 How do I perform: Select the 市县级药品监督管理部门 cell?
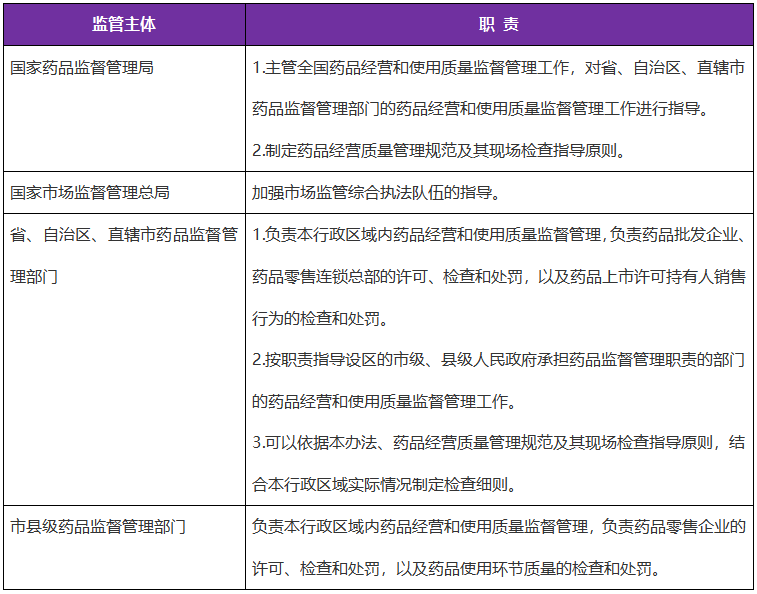(124, 547)
